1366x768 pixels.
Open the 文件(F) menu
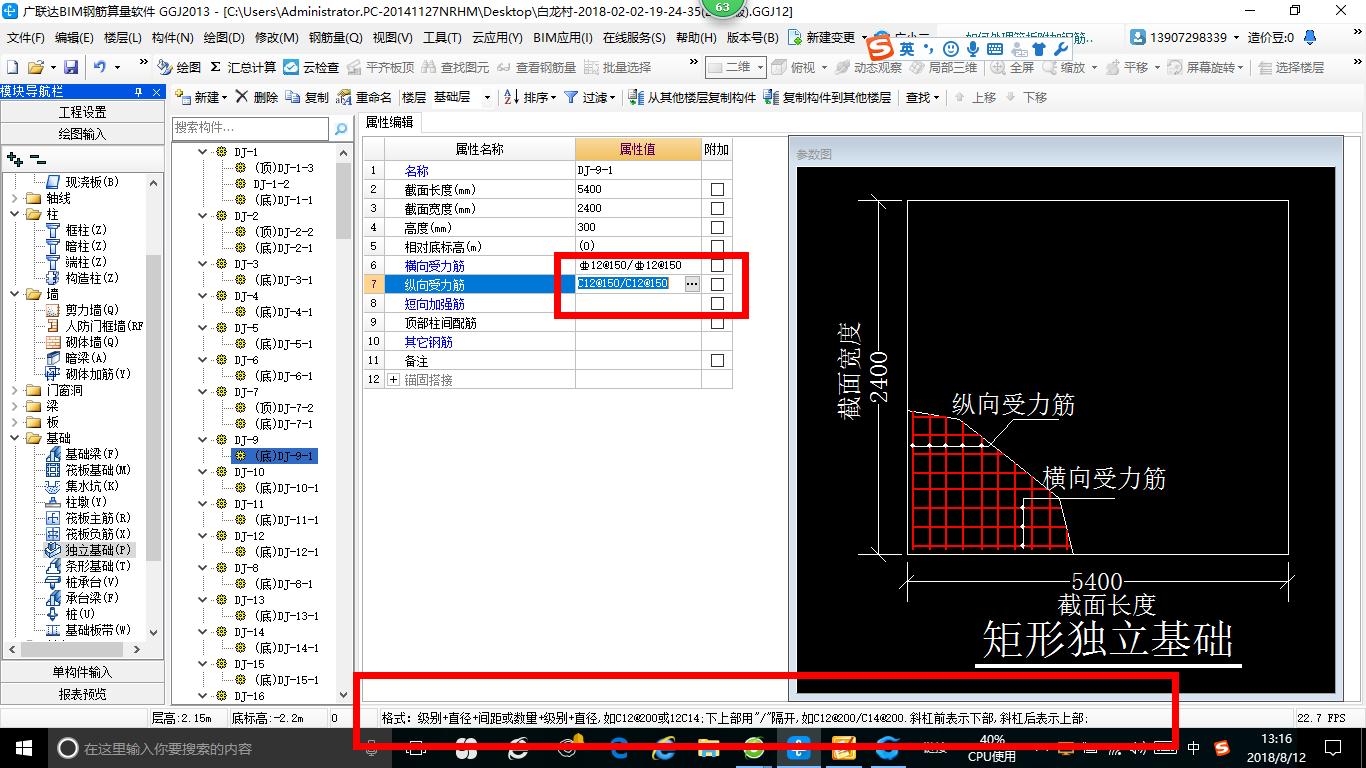point(26,38)
